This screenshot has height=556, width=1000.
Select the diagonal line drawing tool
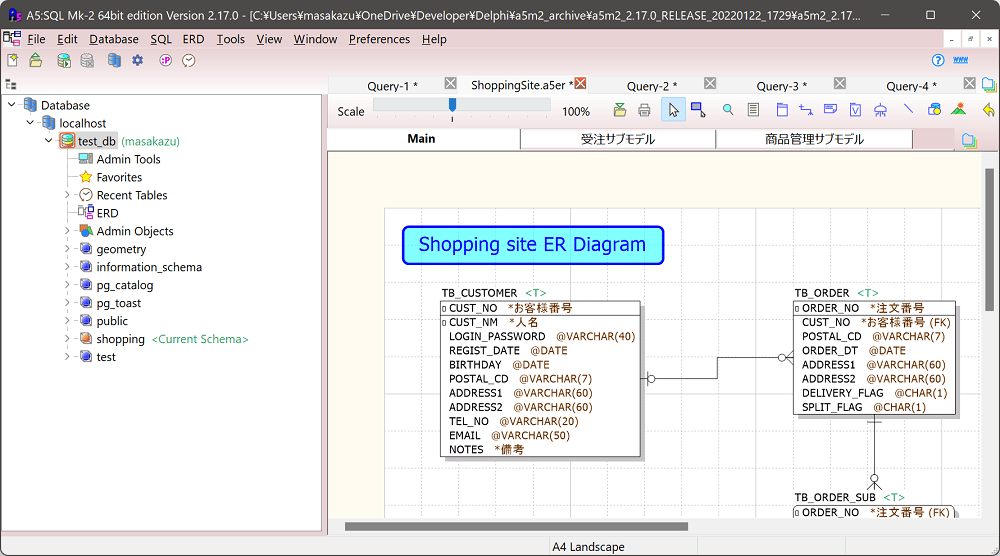(908, 110)
